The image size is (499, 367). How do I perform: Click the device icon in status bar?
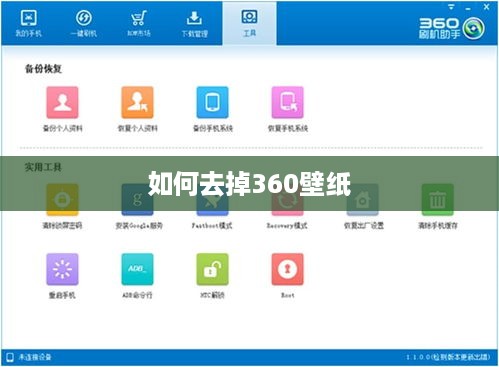(10, 357)
